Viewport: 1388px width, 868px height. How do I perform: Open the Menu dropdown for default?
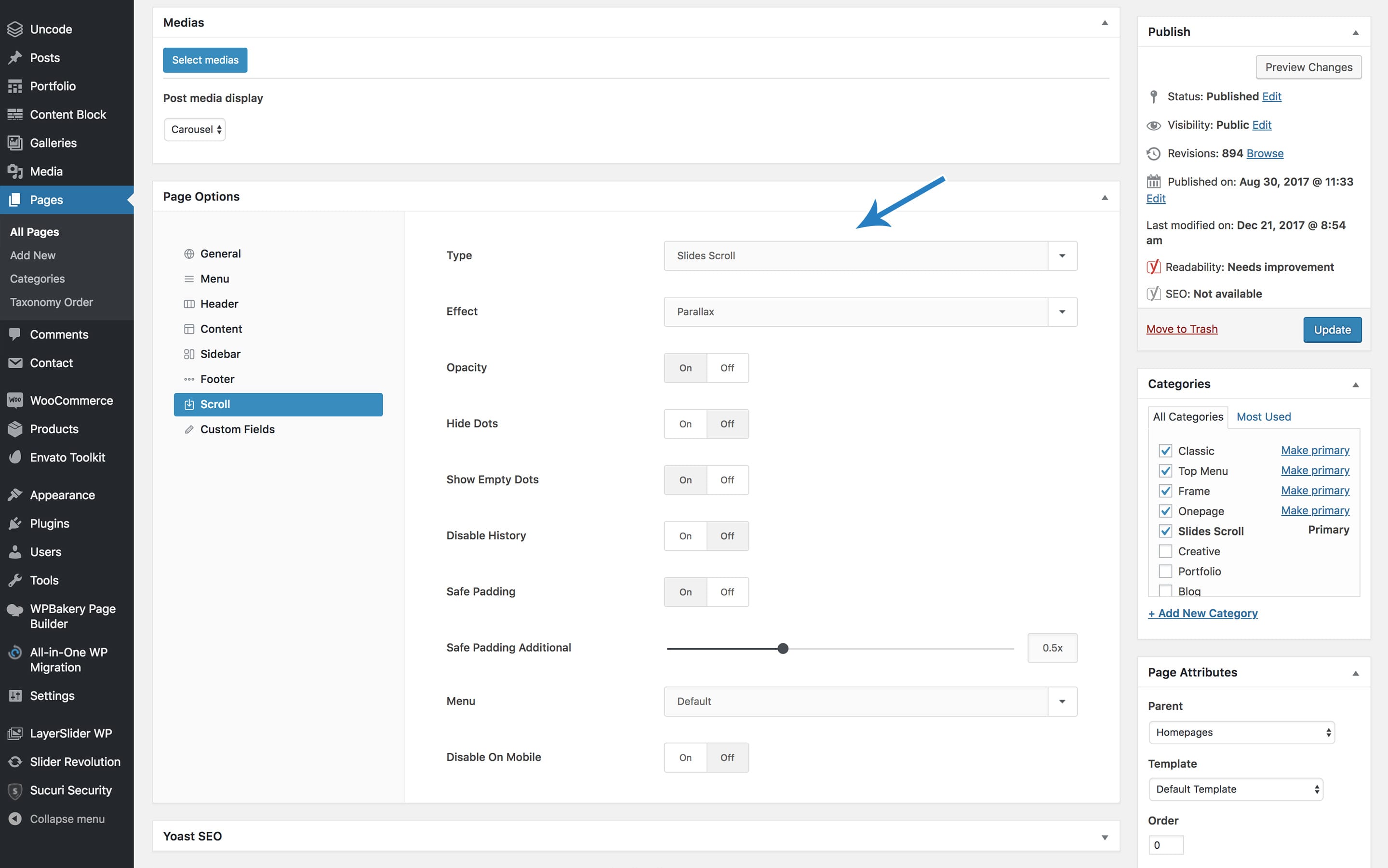[x=1063, y=701]
